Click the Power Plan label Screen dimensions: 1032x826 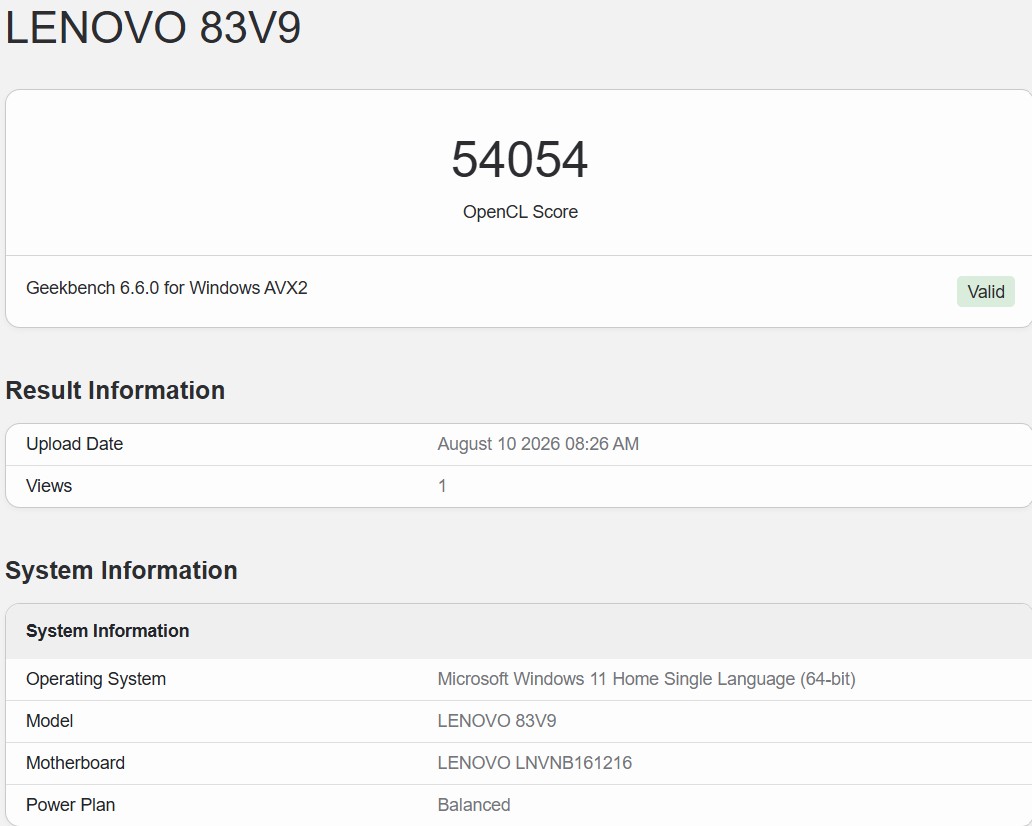pyautogui.click(x=70, y=805)
